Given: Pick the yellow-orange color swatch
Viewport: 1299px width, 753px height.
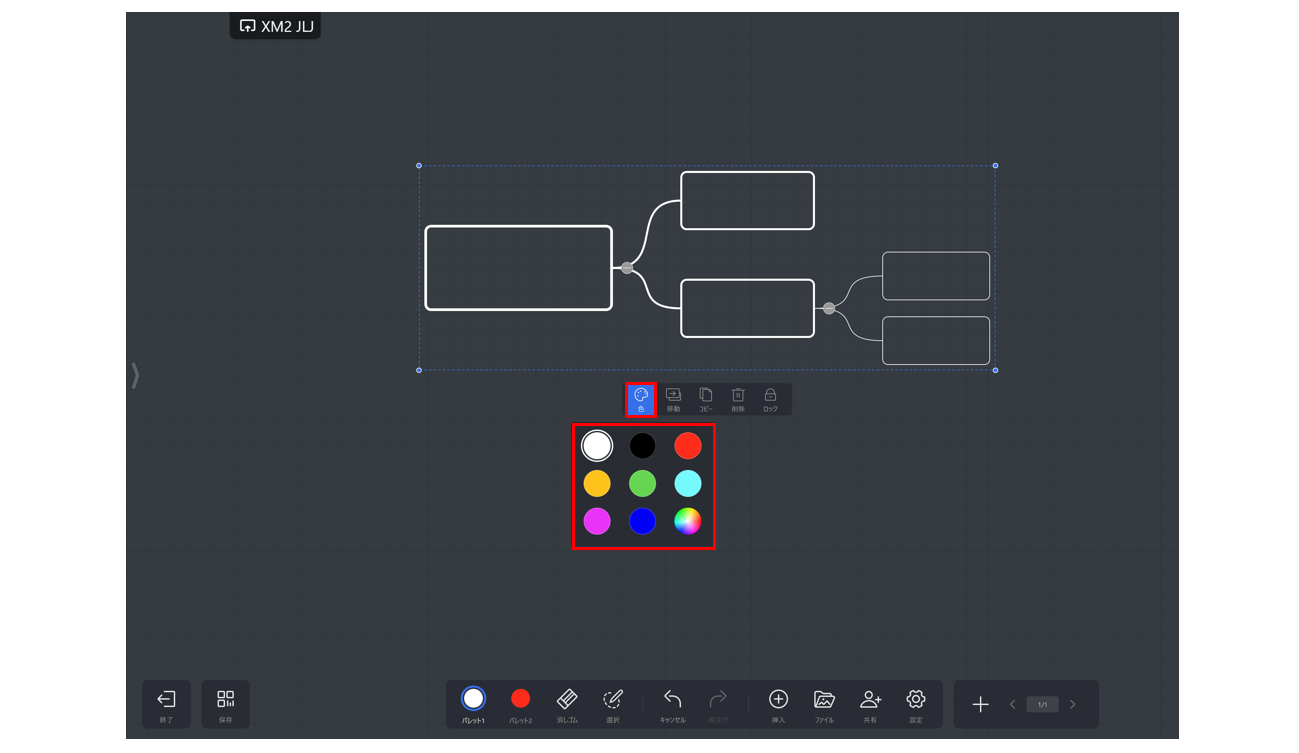Looking at the screenshot, I should [597, 484].
